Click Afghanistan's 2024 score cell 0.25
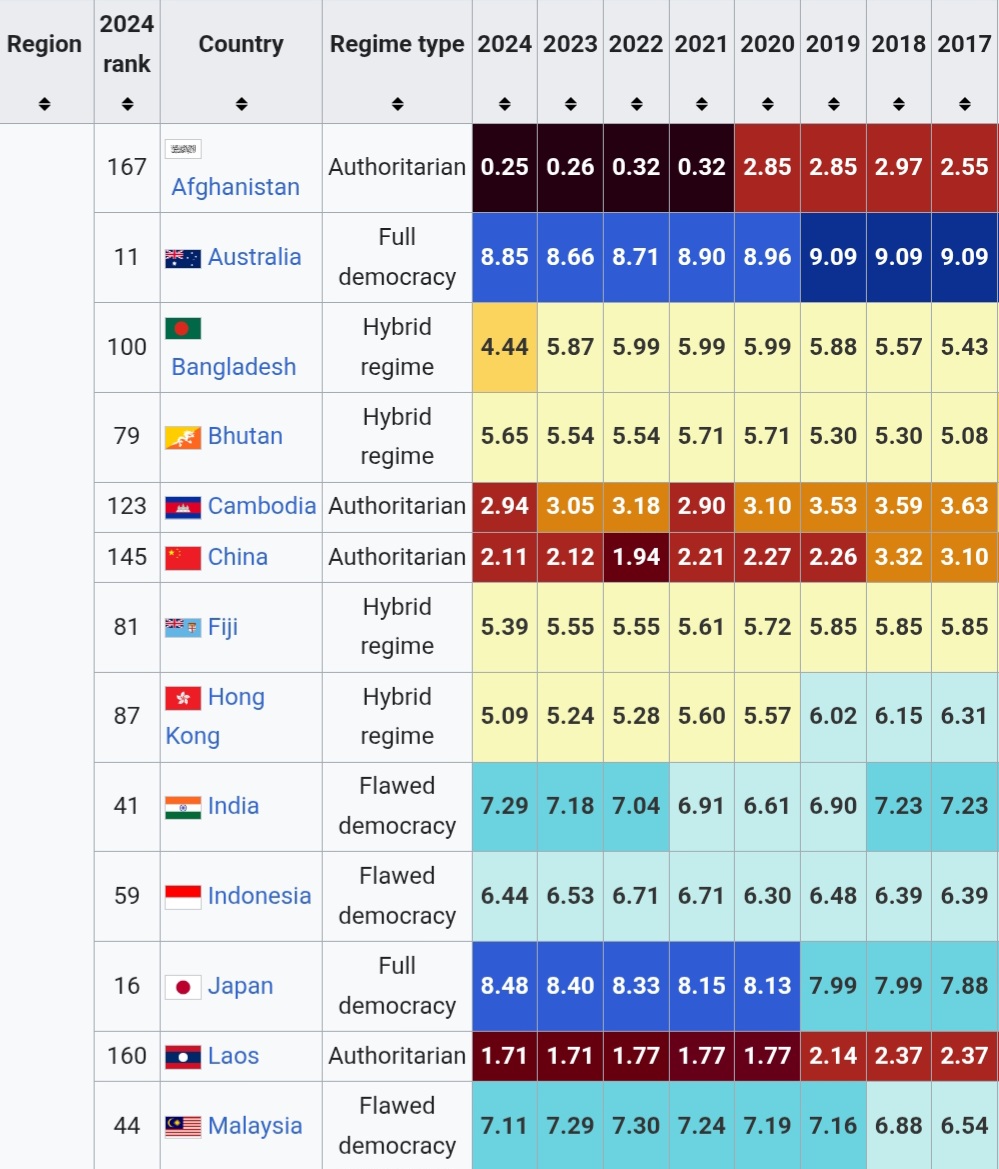Screen dimensions: 999x1169 coord(504,167)
